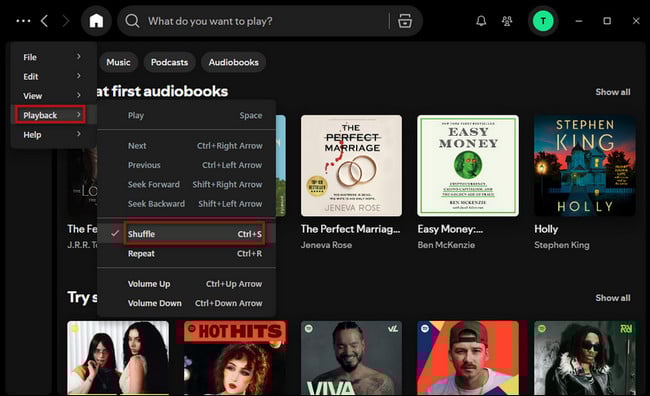
Task: Choose Play in the Playback menu
Action: tap(187, 115)
